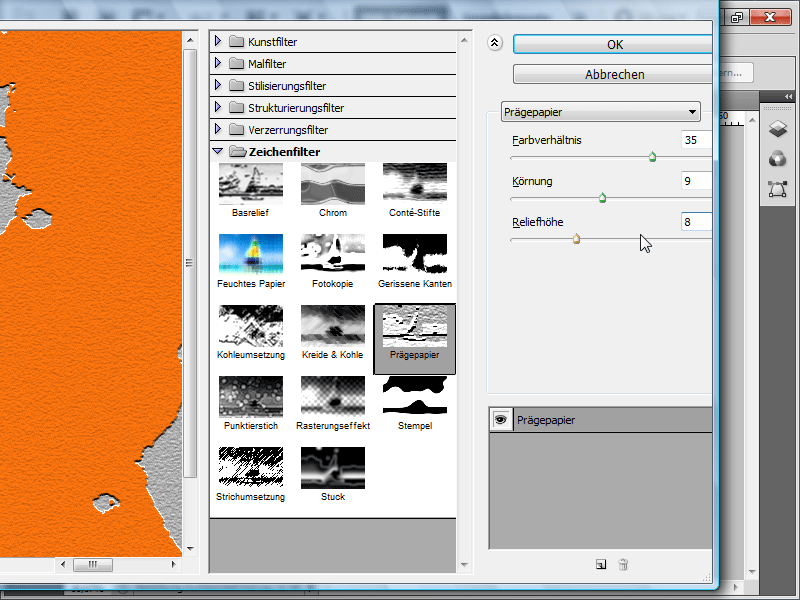Expand the Malfilter folder
Screen dimensions: 800x600
coord(218,63)
